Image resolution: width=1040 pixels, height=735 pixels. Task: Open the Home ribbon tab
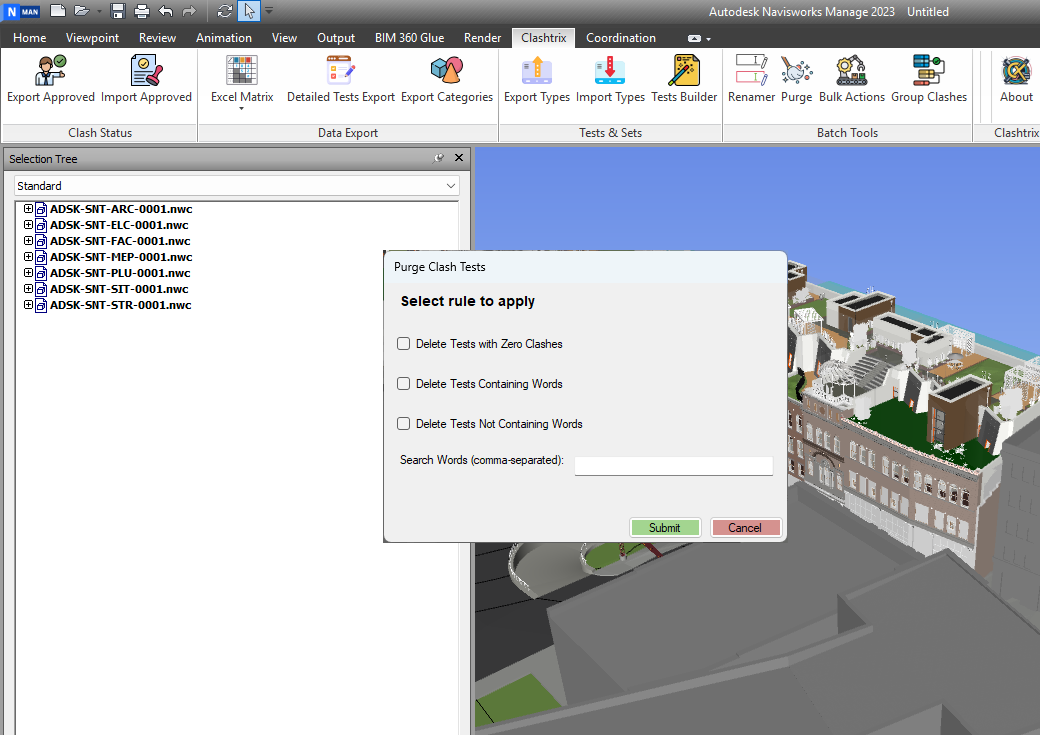click(29, 38)
